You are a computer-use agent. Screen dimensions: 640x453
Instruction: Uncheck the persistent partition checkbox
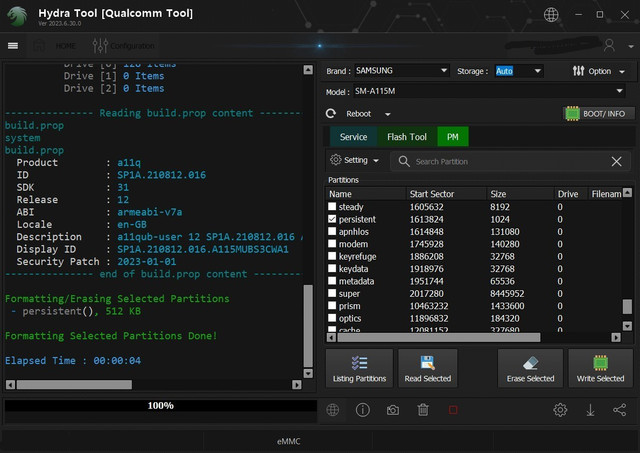click(332, 219)
